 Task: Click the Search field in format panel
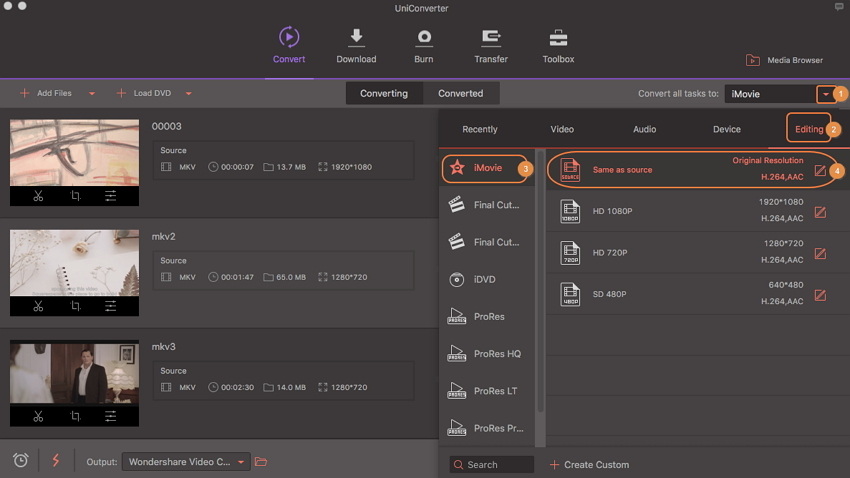click(x=492, y=464)
